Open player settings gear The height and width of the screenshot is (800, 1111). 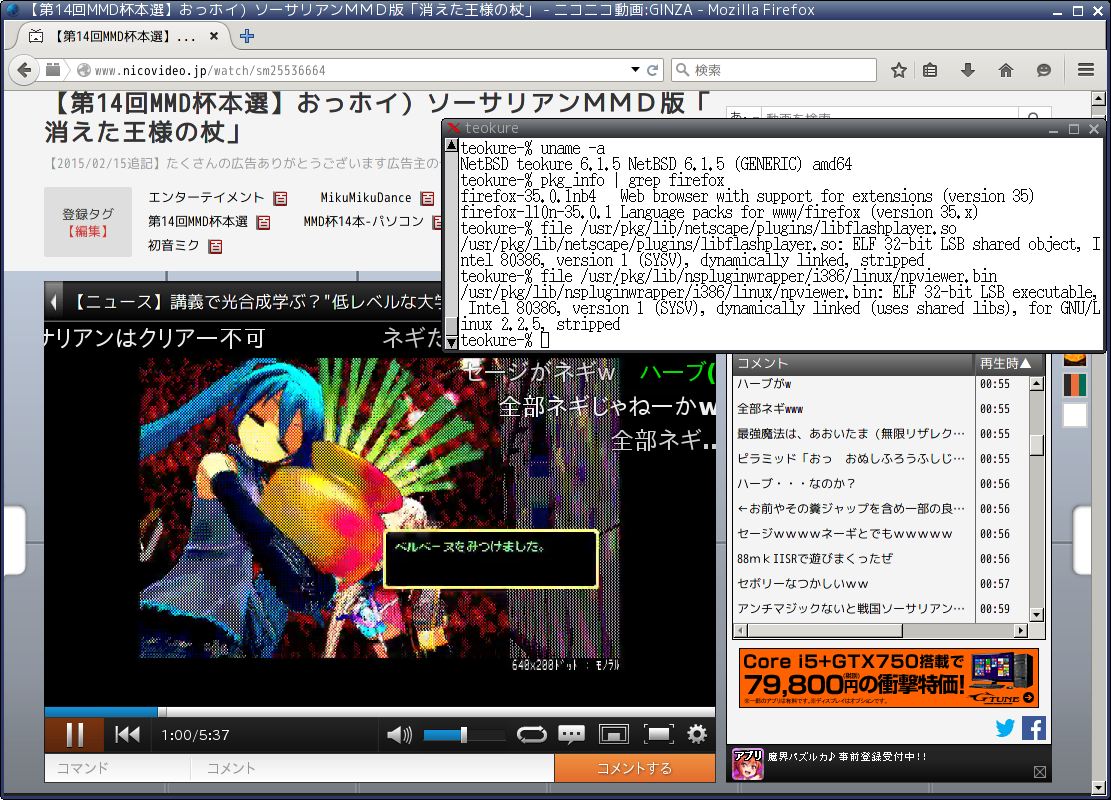pos(697,735)
